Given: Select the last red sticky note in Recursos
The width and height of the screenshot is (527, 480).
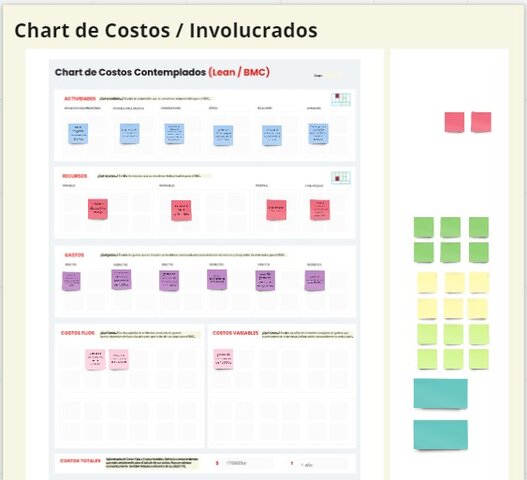Looking at the screenshot, I should pos(320,210).
